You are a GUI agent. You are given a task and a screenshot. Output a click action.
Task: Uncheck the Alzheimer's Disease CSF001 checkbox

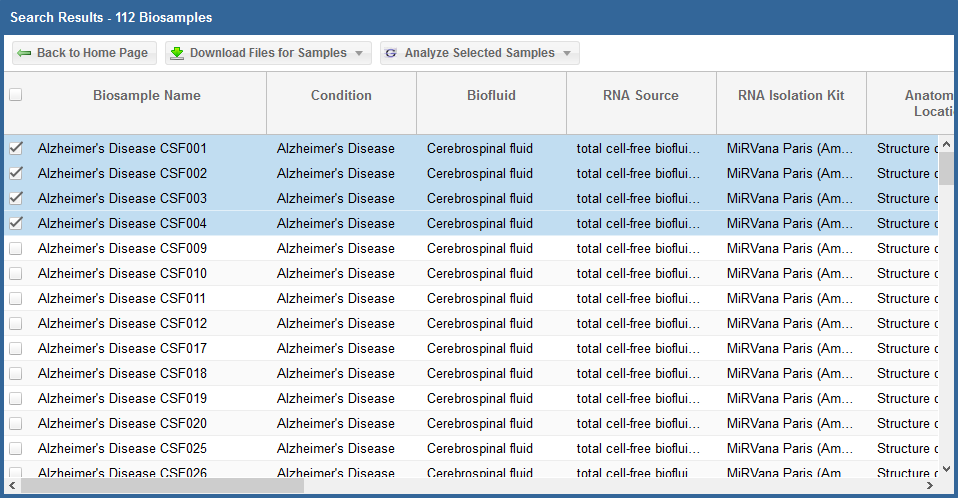15,148
